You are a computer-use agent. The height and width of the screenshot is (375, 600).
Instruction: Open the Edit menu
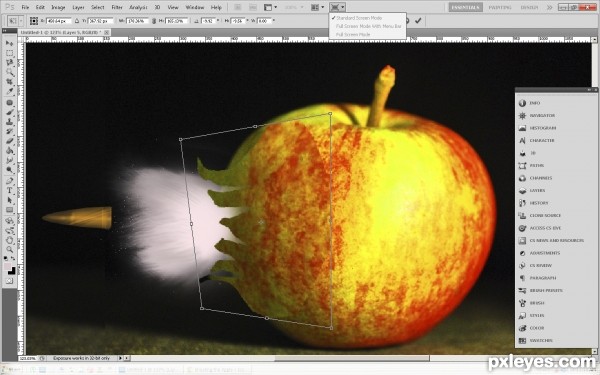(x=40, y=7)
